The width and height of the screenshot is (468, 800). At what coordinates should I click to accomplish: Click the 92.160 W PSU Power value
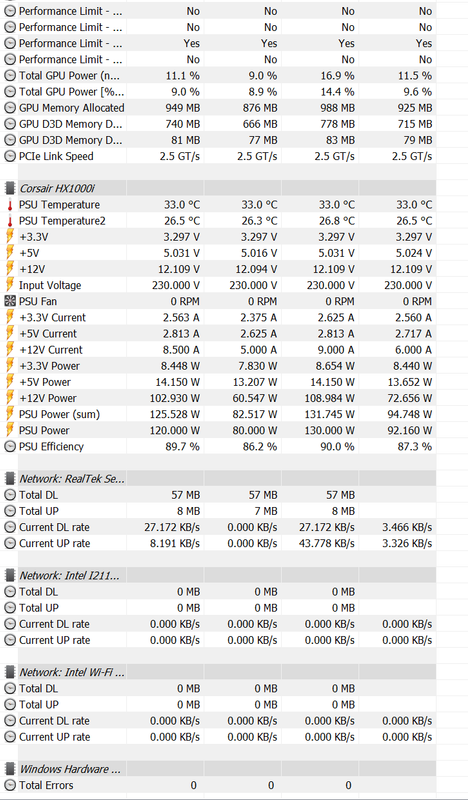pyautogui.click(x=409, y=430)
